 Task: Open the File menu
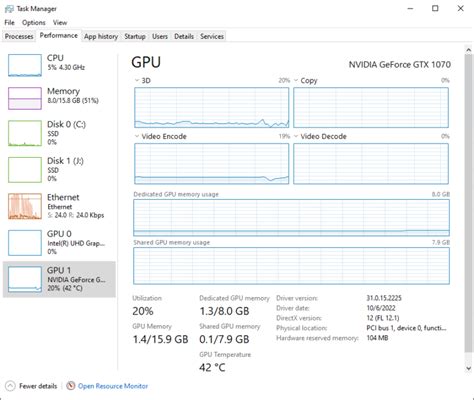[9, 23]
